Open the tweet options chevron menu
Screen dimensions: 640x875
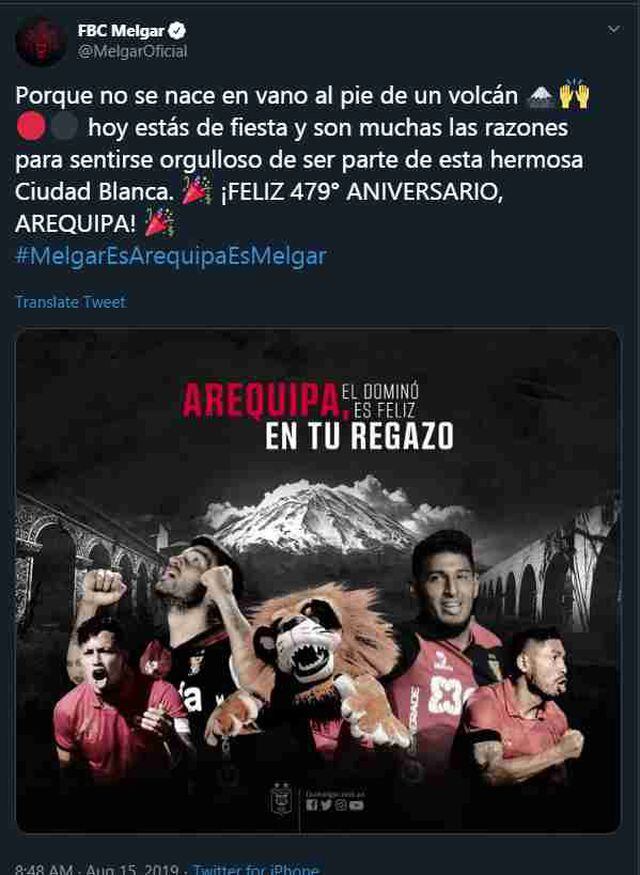614,29
